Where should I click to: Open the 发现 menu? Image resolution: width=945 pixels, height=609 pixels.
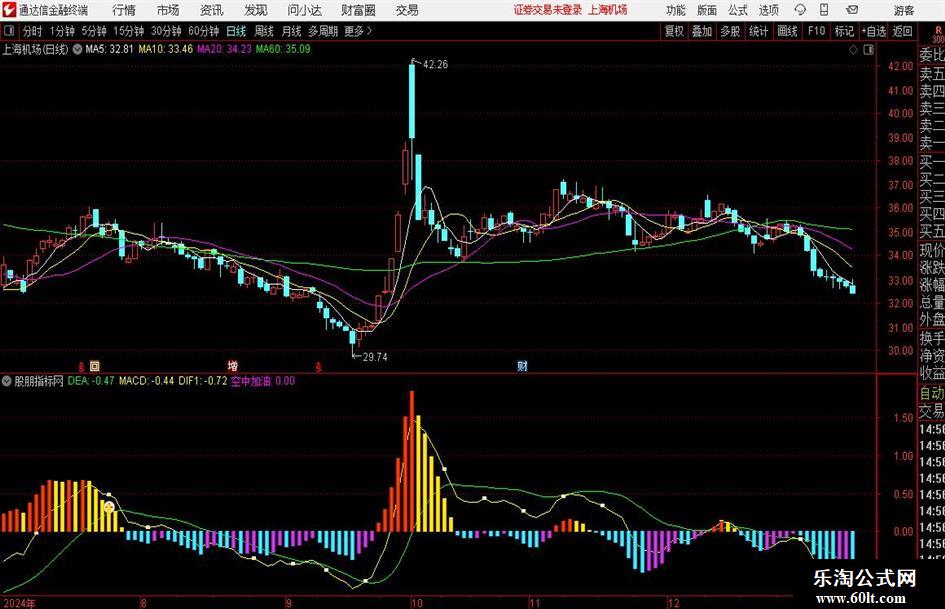click(x=256, y=10)
